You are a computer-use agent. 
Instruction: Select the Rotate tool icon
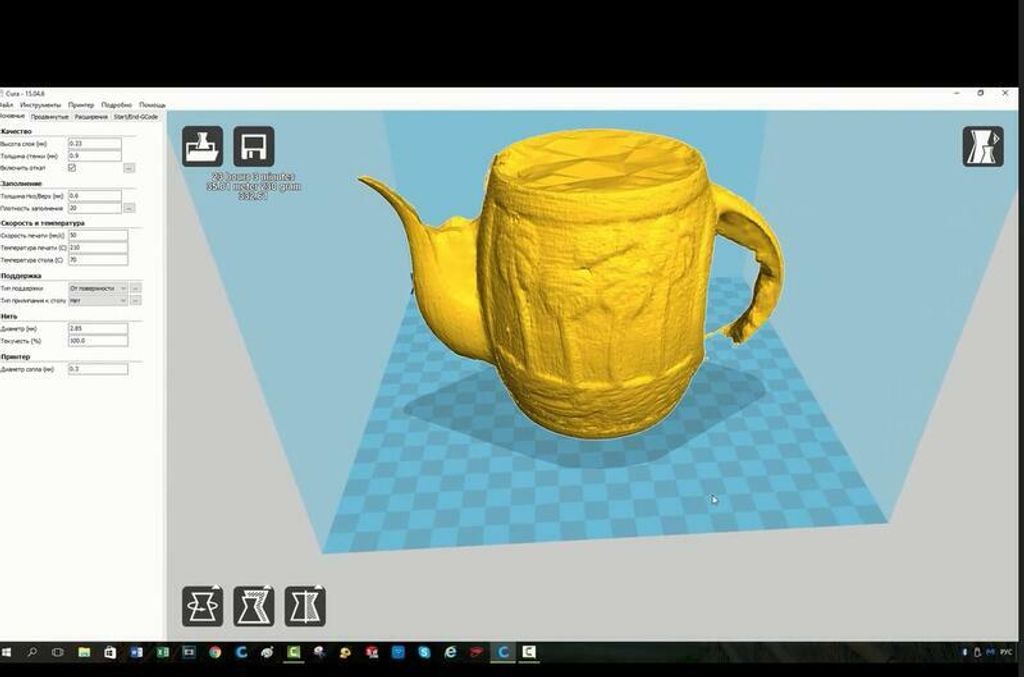202,606
